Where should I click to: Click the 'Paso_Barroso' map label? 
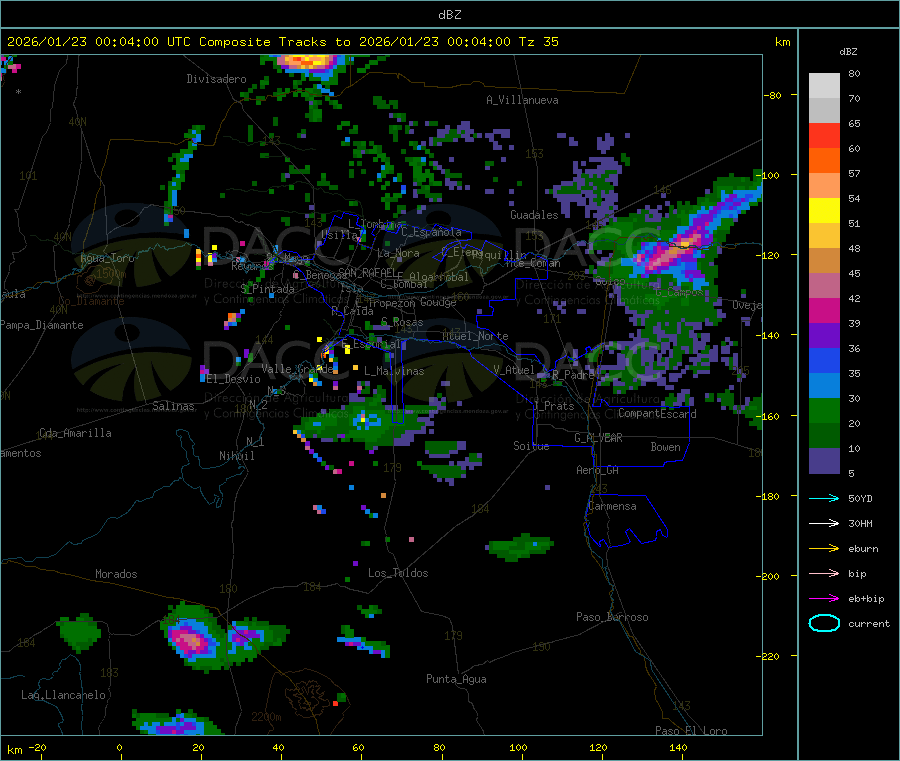[x=612, y=617]
